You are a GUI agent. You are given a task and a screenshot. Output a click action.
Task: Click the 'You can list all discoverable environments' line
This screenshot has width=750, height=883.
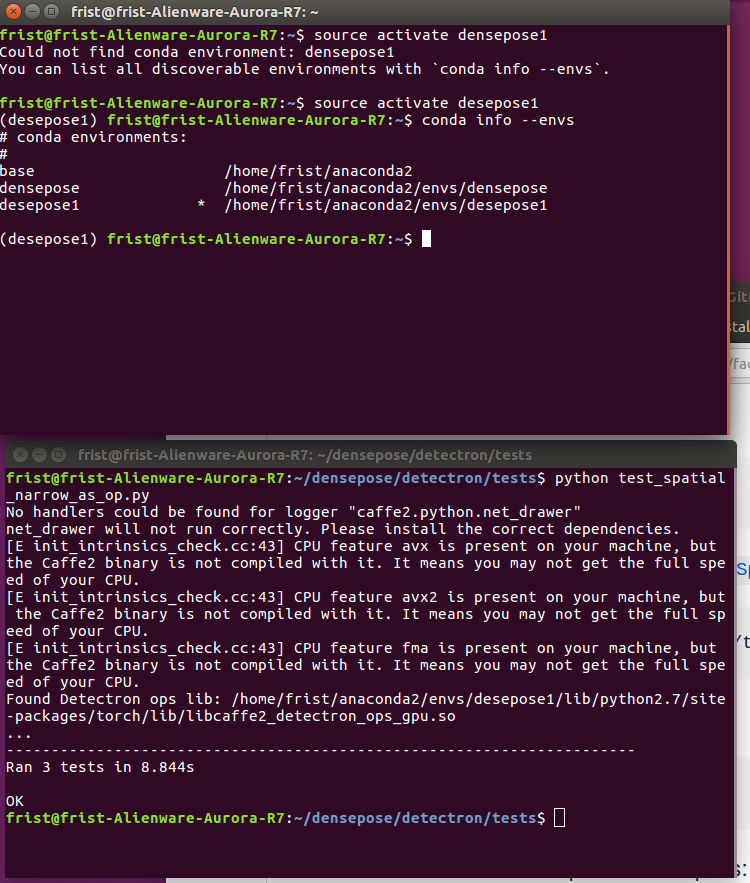point(305,69)
